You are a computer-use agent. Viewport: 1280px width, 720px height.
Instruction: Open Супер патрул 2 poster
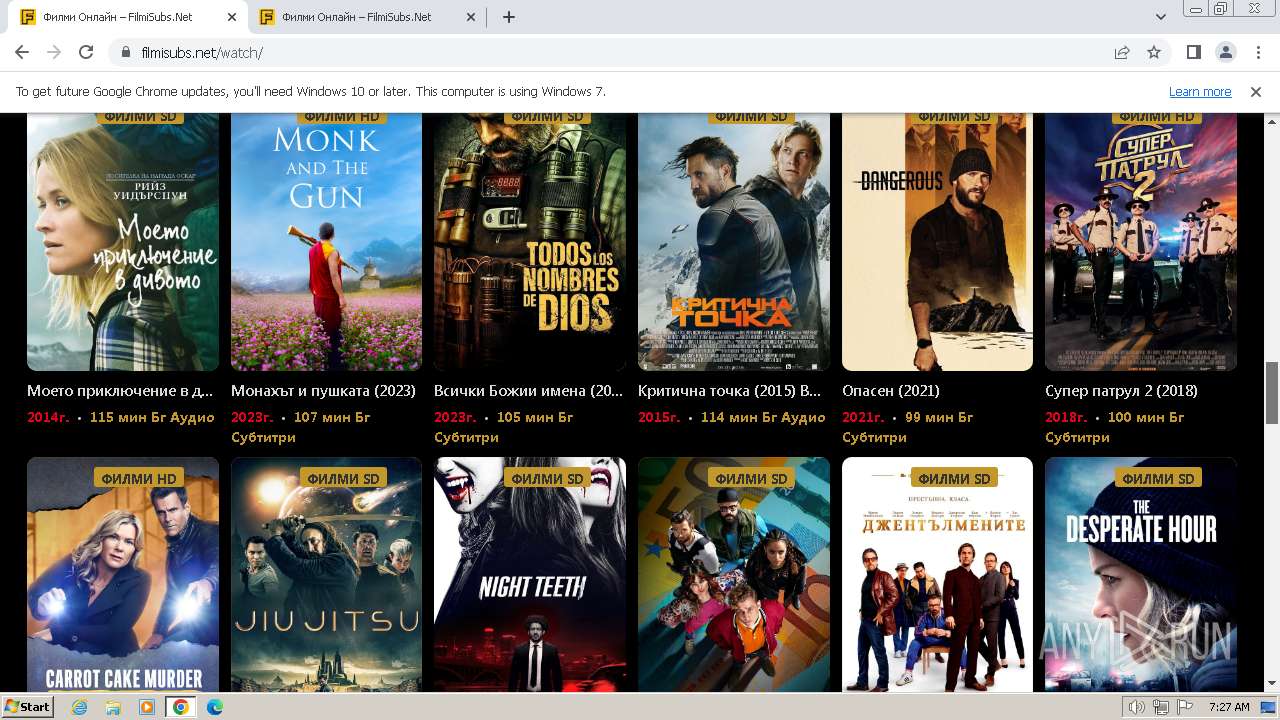(1141, 241)
